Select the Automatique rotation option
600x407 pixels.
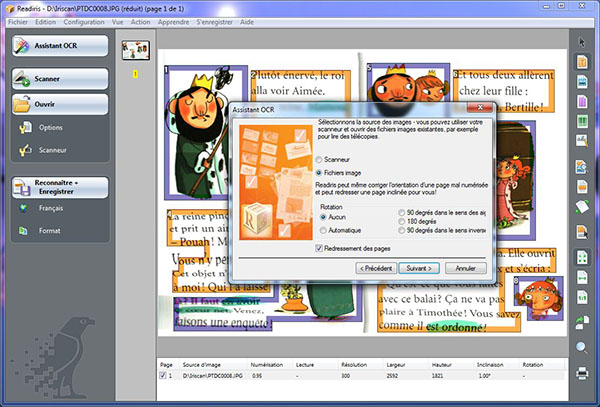[x=324, y=230]
